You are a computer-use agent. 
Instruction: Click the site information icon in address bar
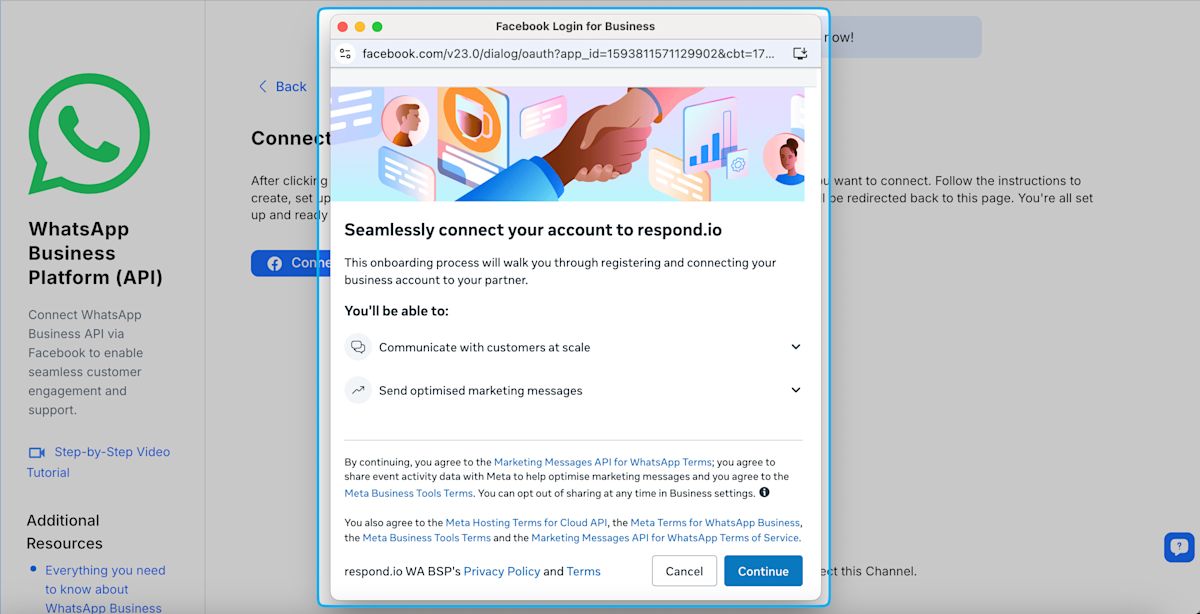345,53
